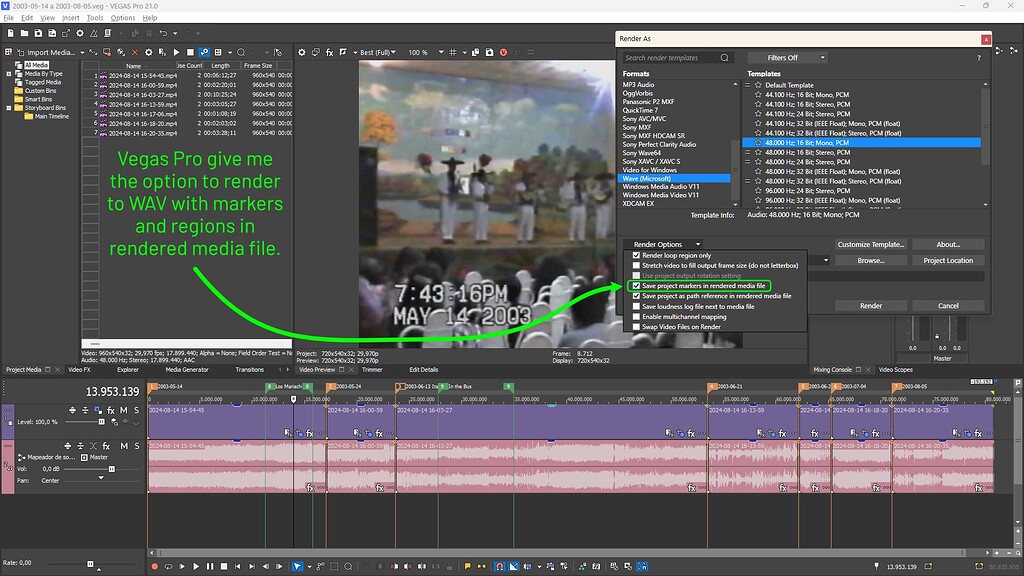Open the Options menu
1024x576 pixels.
pyautogui.click(x=122, y=17)
